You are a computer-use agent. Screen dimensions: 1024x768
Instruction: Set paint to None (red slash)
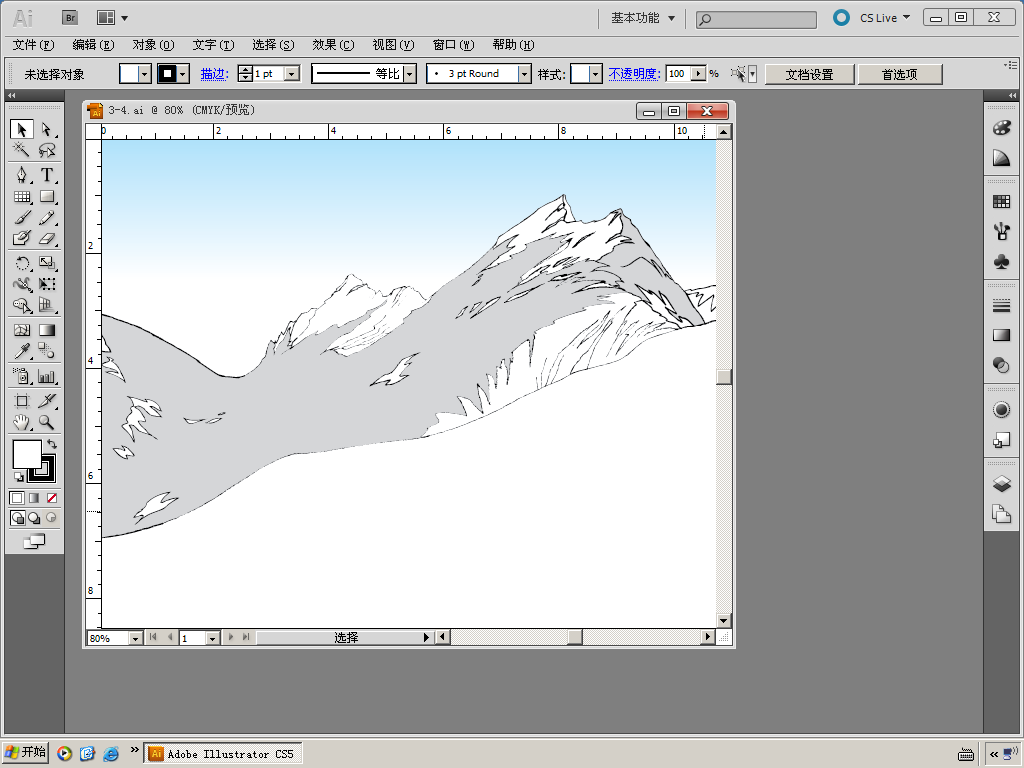point(52,498)
